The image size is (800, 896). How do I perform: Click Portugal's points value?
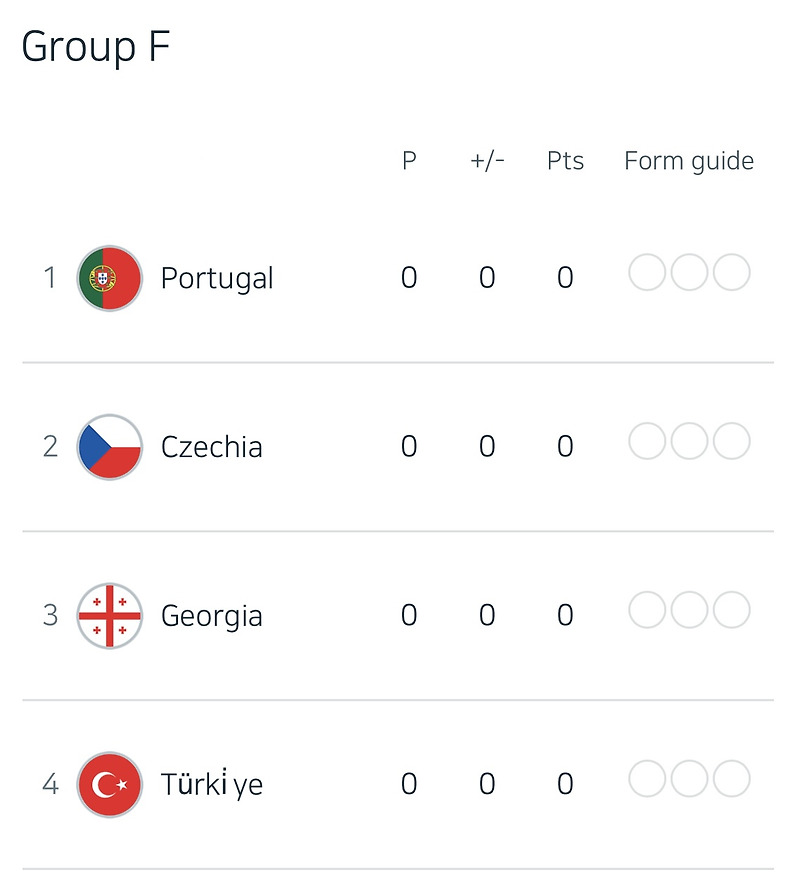(x=565, y=278)
